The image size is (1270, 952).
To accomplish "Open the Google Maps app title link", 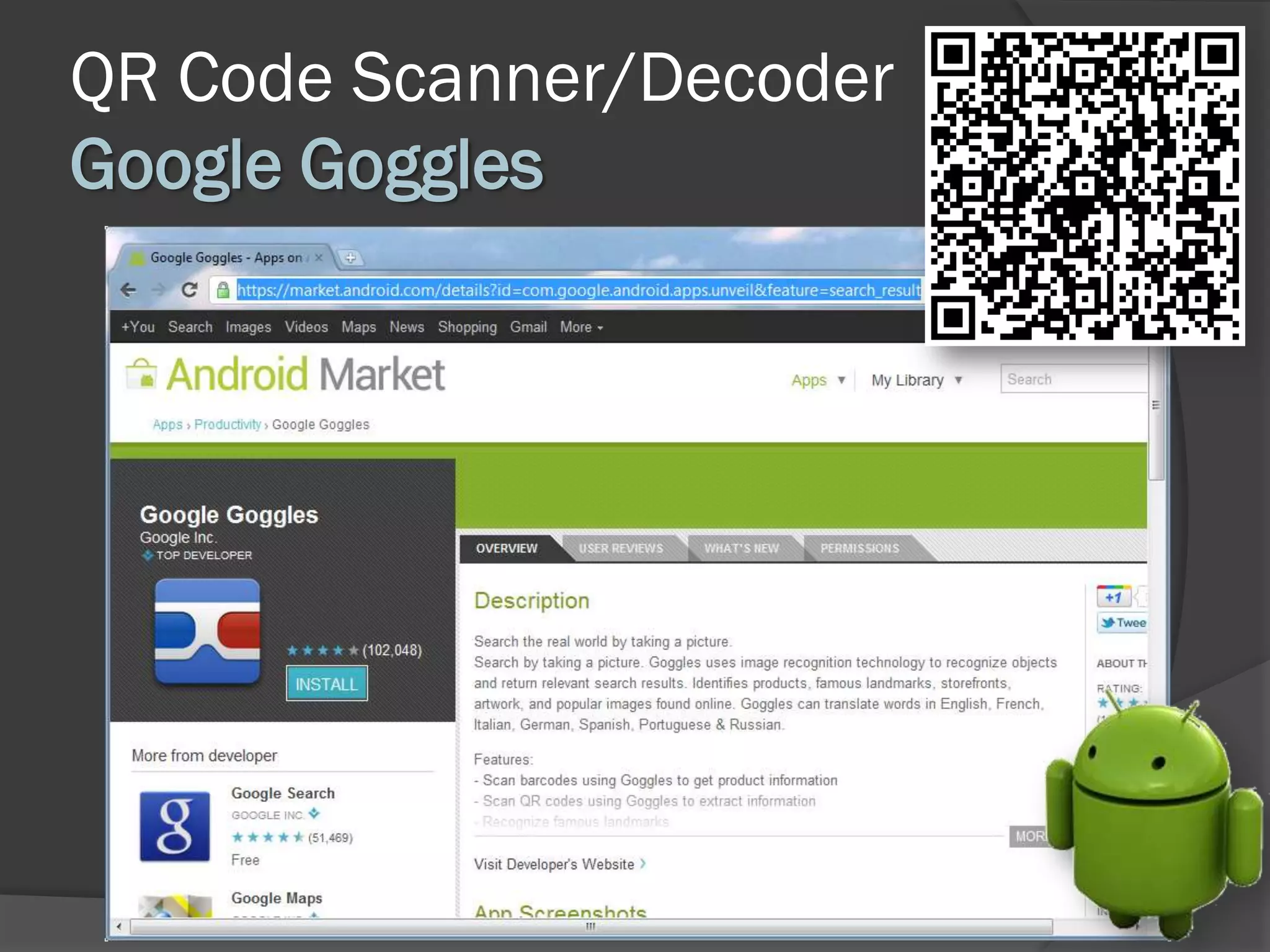I will pyautogui.click(x=277, y=898).
